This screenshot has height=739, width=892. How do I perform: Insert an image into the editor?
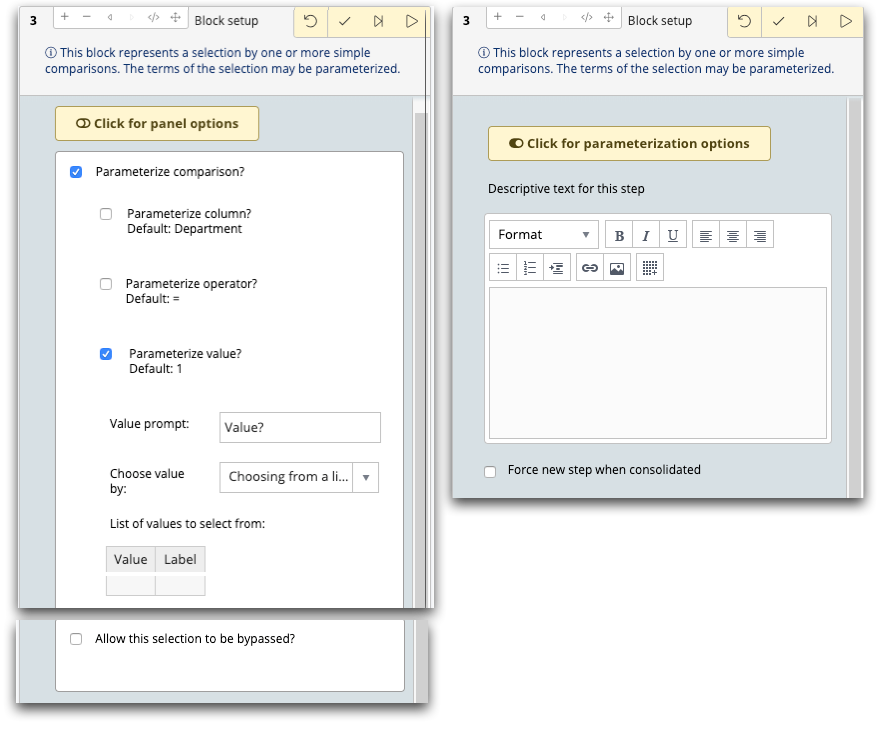point(617,268)
